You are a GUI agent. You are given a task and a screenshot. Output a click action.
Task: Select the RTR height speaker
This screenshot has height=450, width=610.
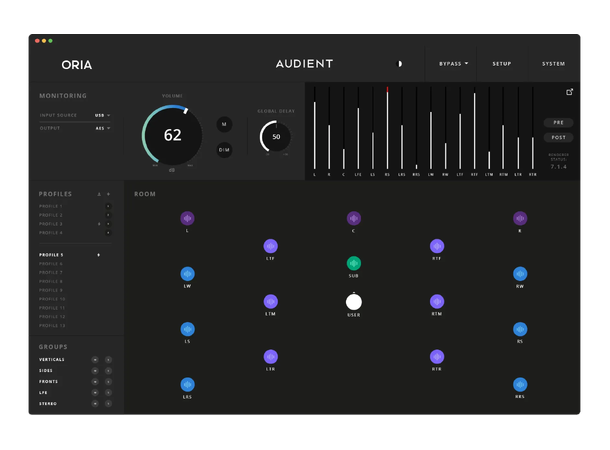(437, 357)
